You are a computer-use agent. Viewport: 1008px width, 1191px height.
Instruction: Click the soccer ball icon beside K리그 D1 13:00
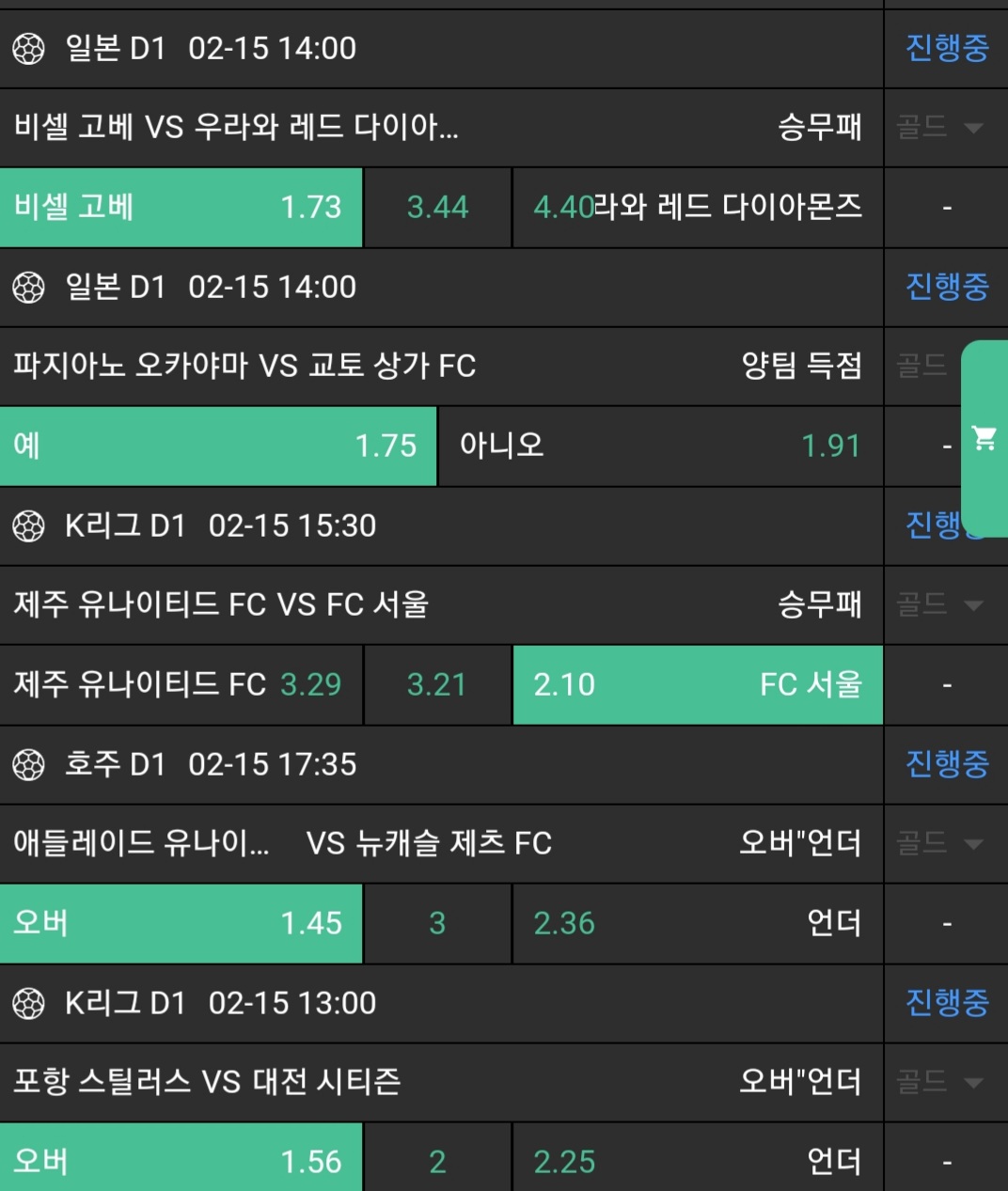pos(28,1004)
